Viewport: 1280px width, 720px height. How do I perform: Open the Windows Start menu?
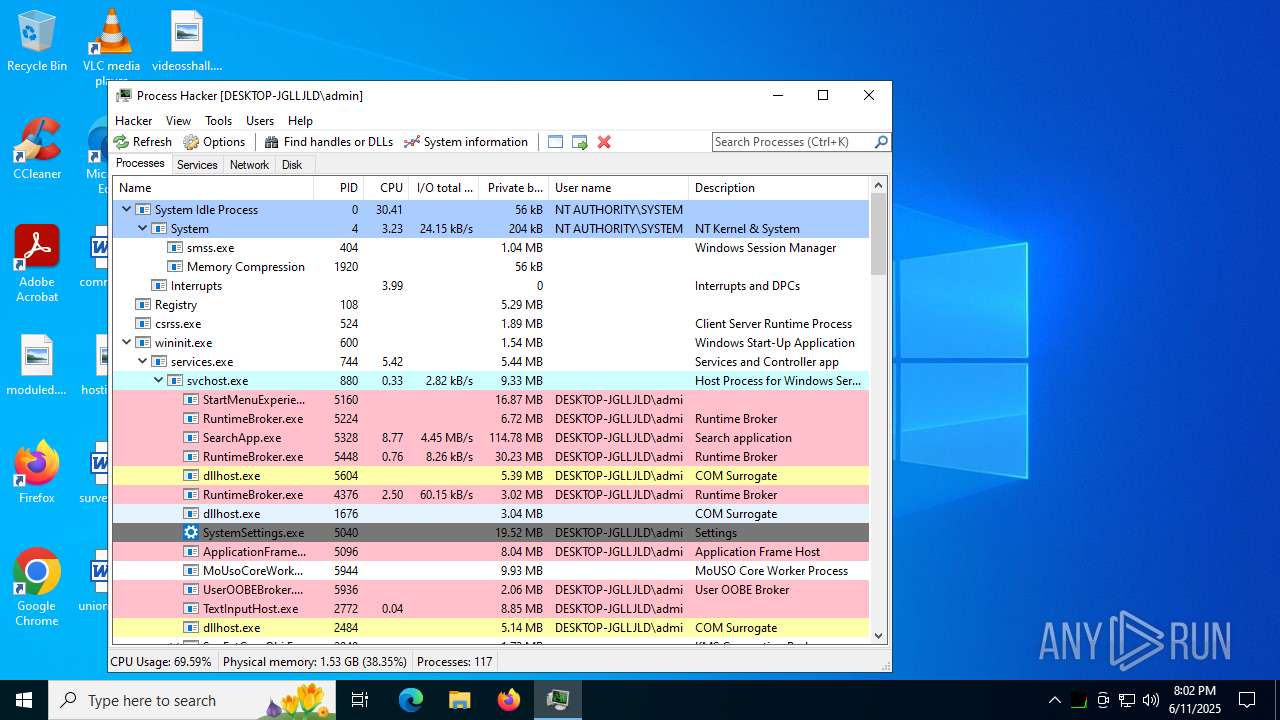pyautogui.click(x=24, y=700)
